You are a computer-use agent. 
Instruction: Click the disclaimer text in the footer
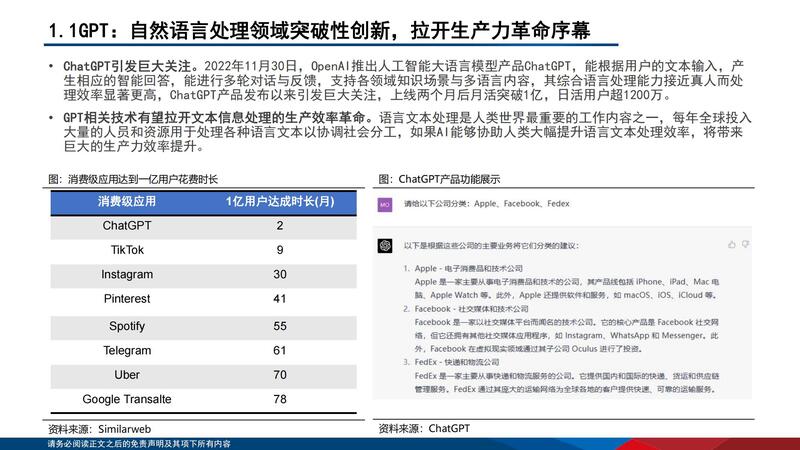(138, 444)
